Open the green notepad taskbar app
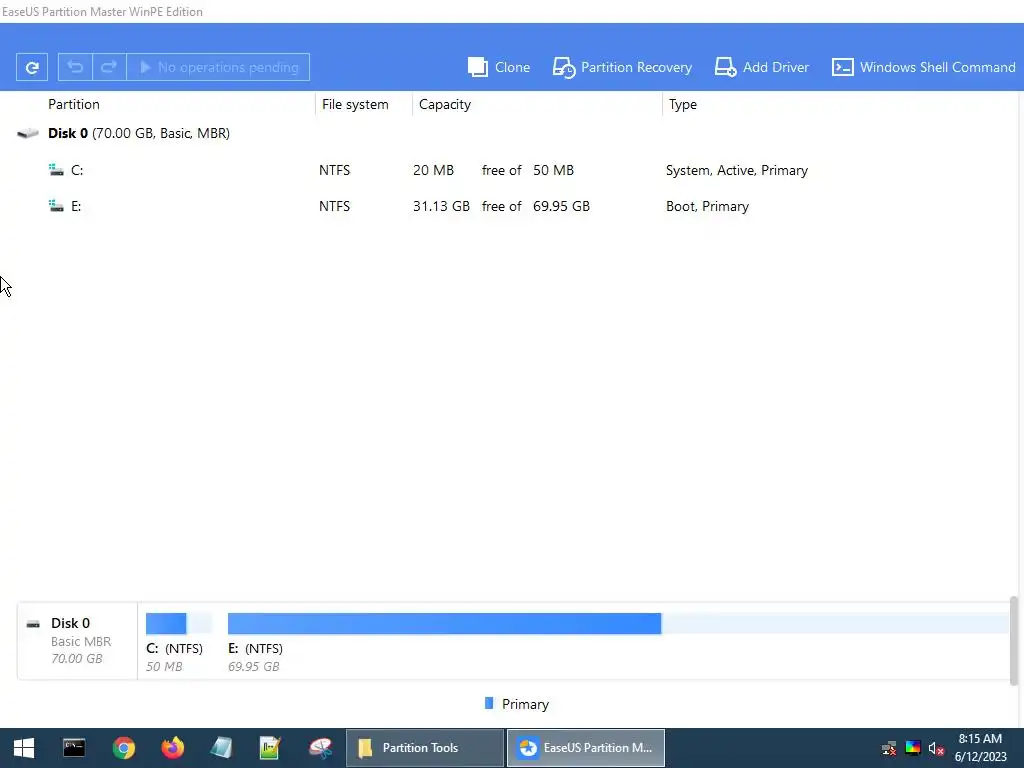 pyautogui.click(x=270, y=748)
